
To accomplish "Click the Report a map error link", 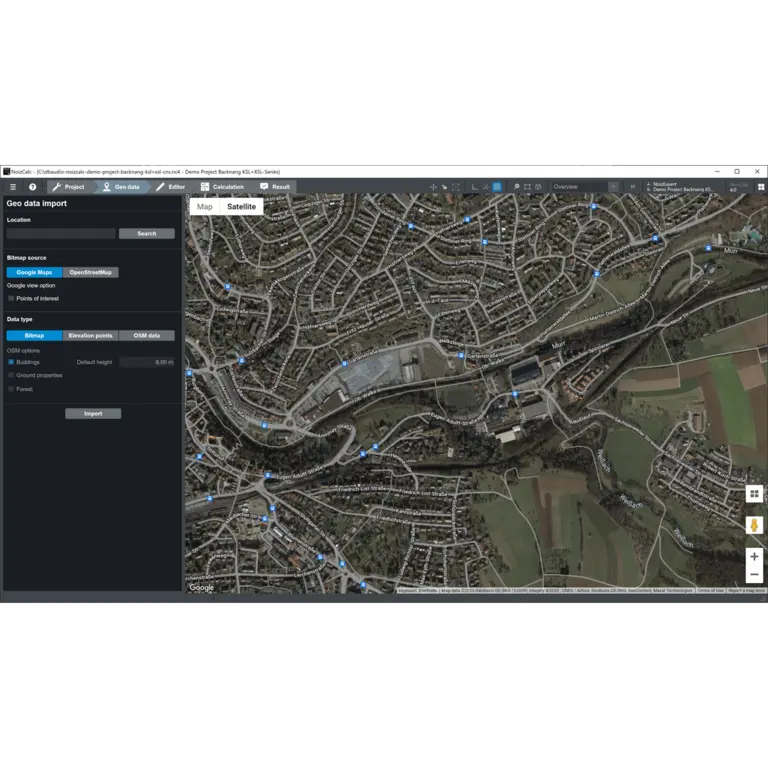I will (x=746, y=591).
